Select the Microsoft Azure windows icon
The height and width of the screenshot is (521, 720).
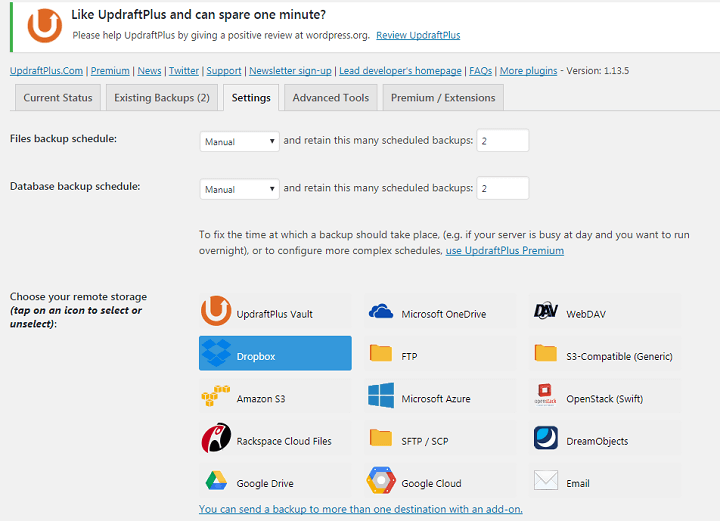click(x=381, y=395)
